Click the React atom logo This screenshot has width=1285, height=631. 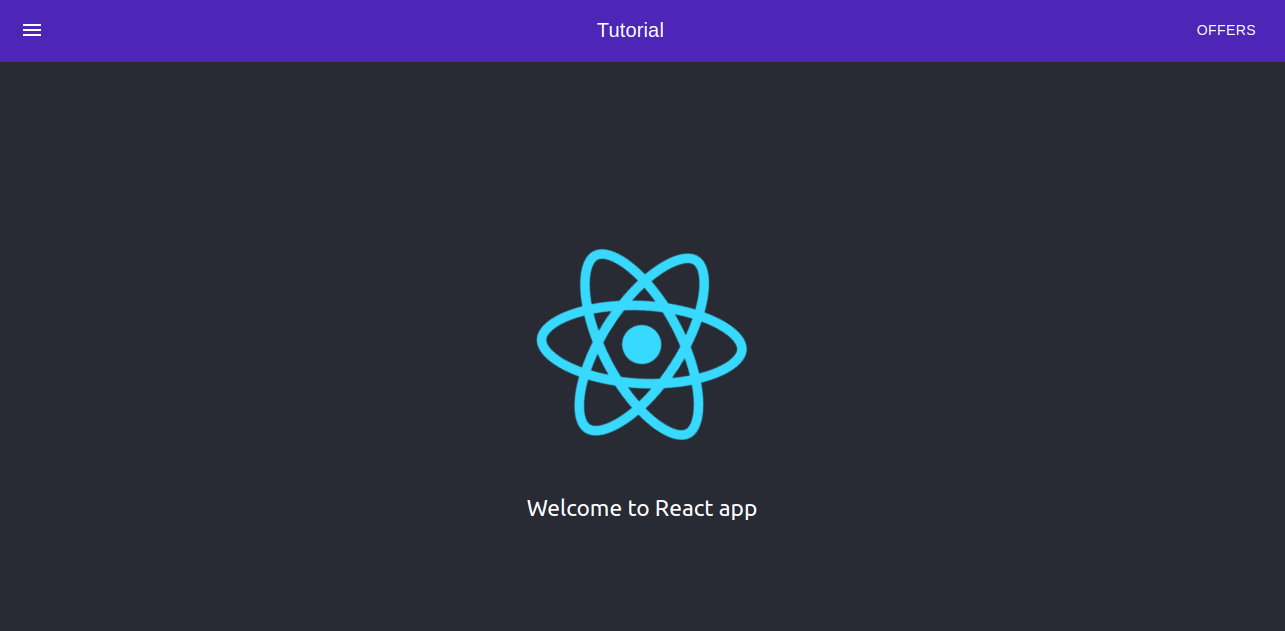[642, 344]
